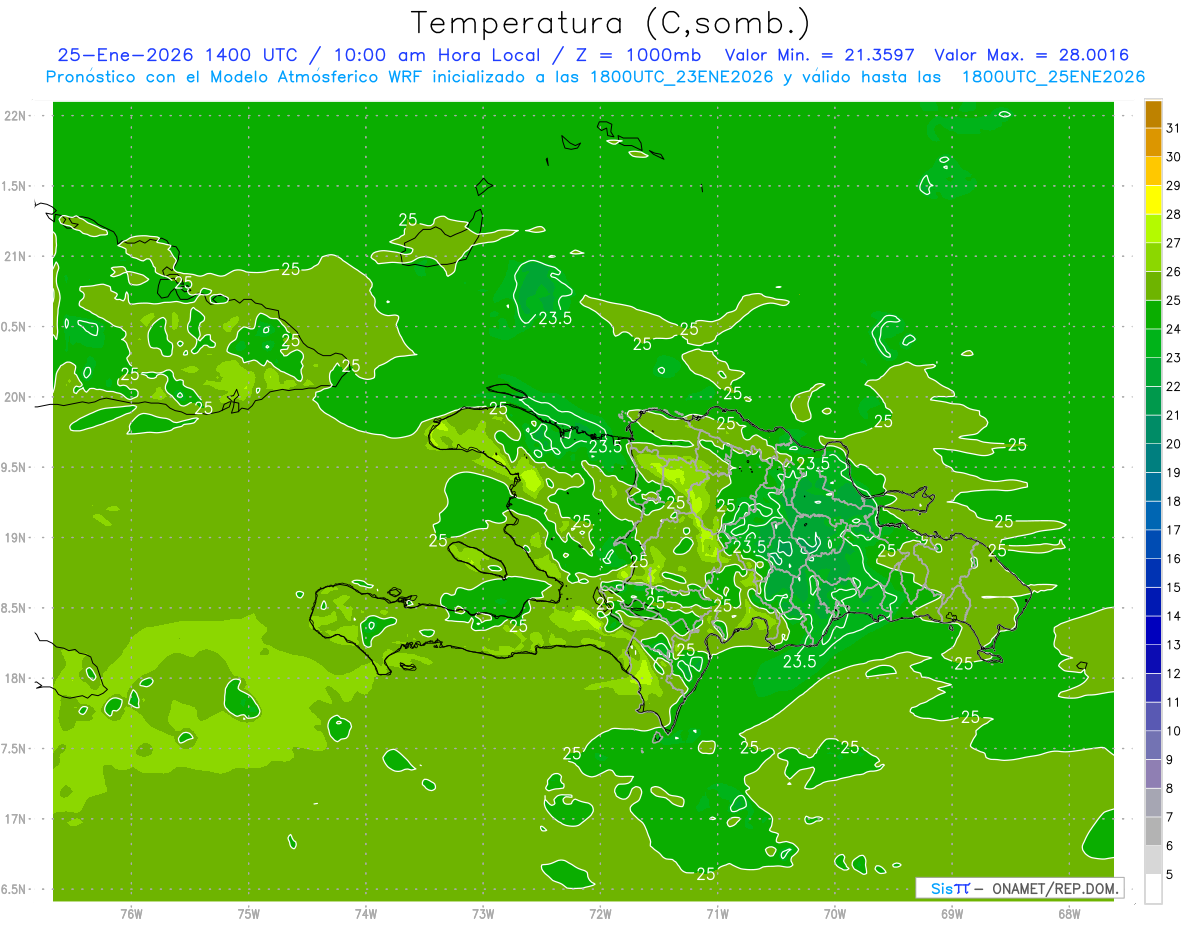The image size is (1200, 927).
Task: Click the 72W longitude axis label
Action: click(600, 913)
